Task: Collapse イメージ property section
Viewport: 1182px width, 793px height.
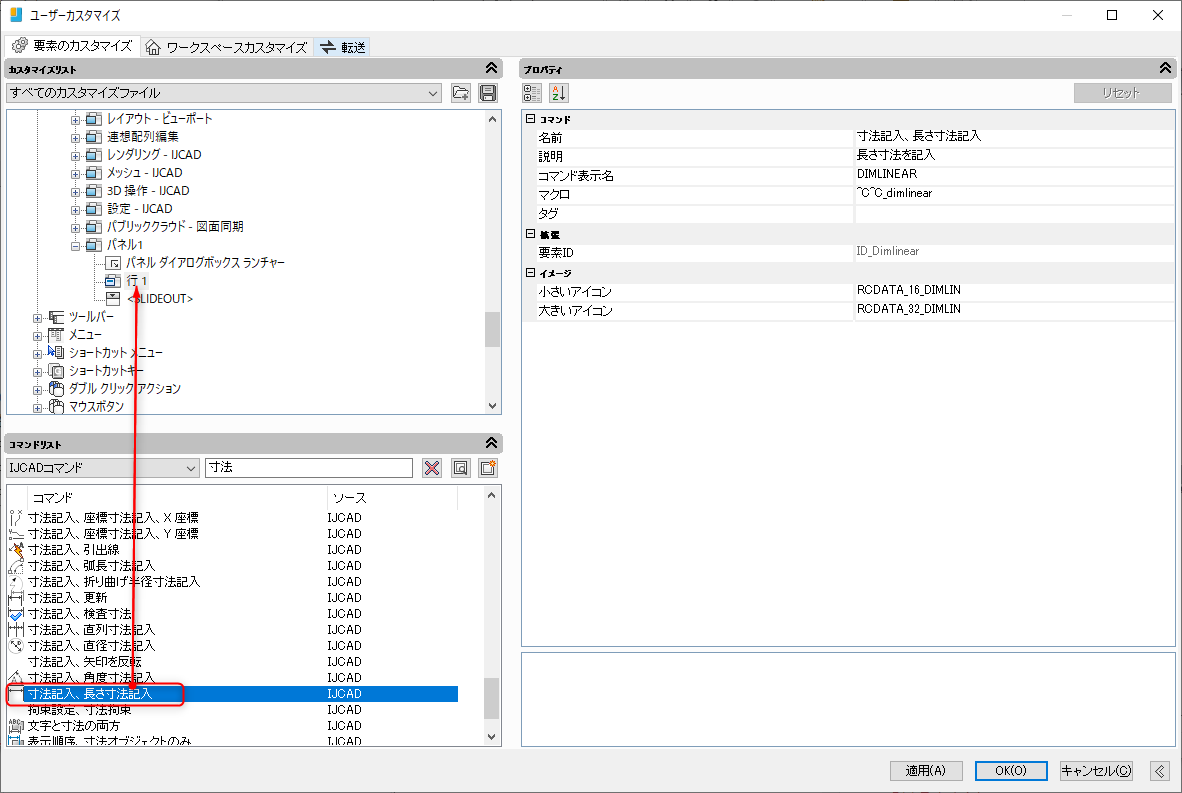Action: (x=531, y=273)
